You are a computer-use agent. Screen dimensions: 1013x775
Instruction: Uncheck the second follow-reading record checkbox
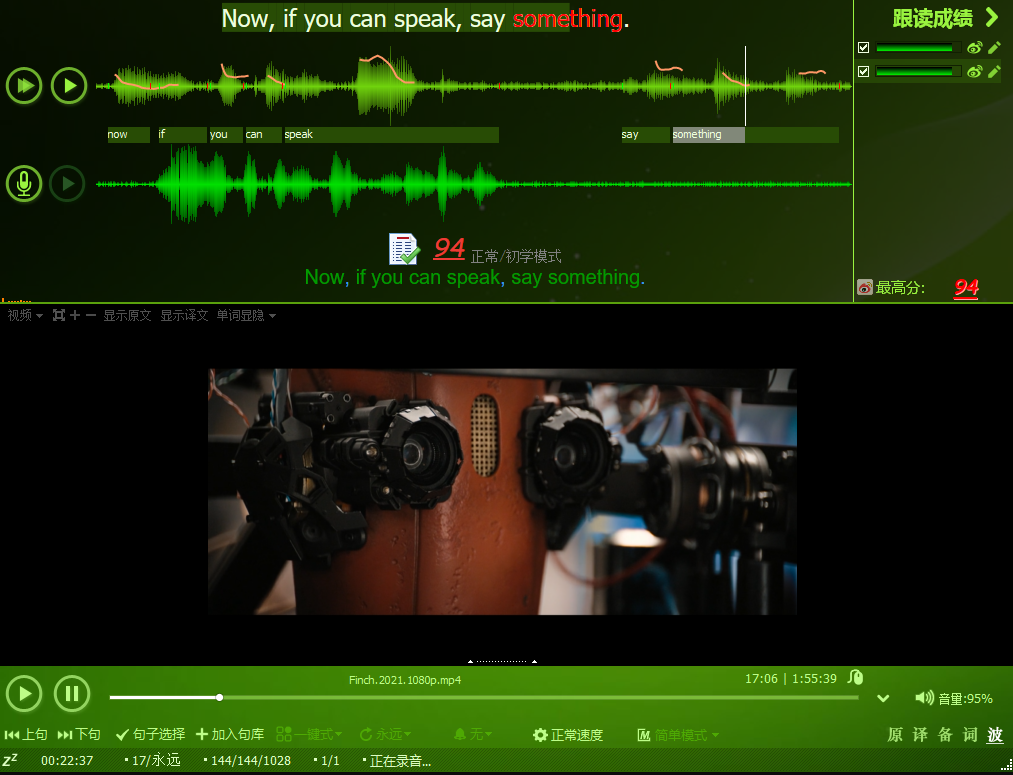click(x=864, y=71)
